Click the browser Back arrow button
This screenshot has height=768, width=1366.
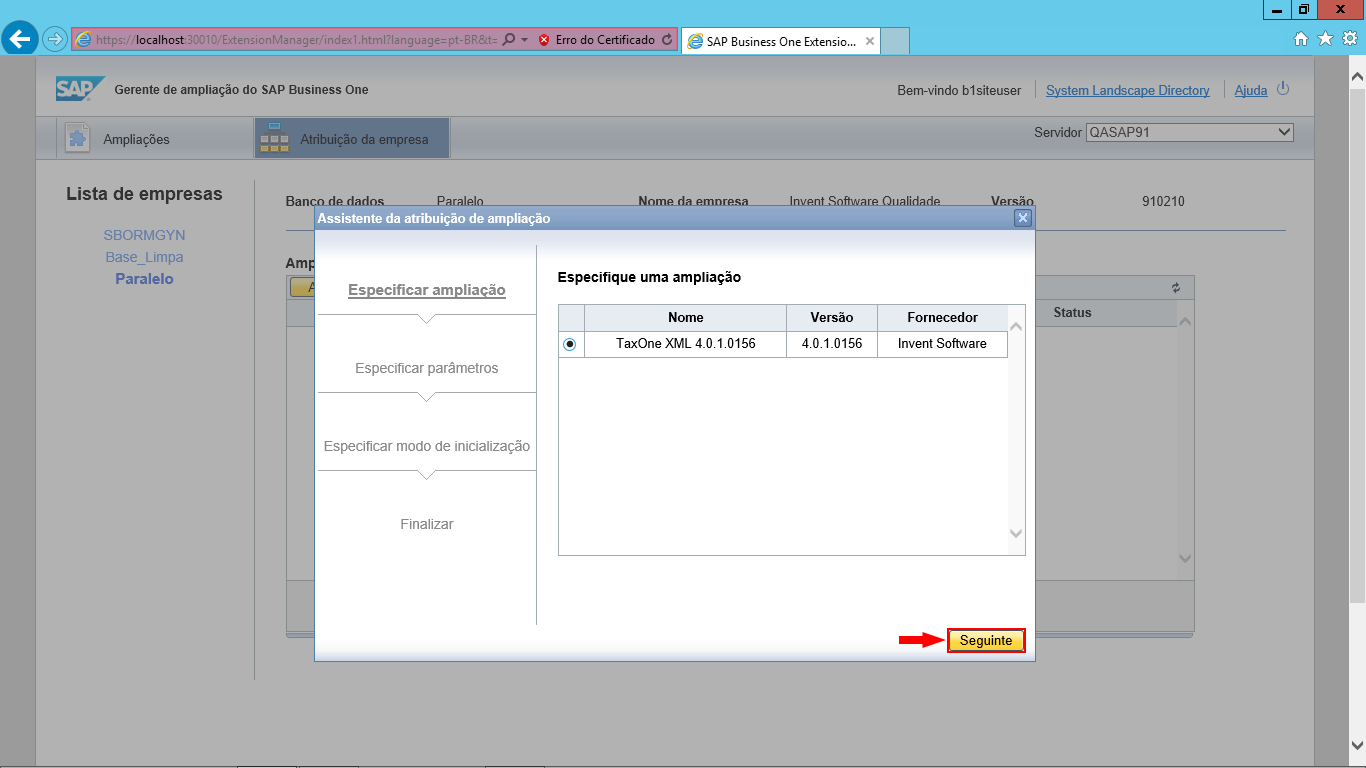(x=21, y=39)
